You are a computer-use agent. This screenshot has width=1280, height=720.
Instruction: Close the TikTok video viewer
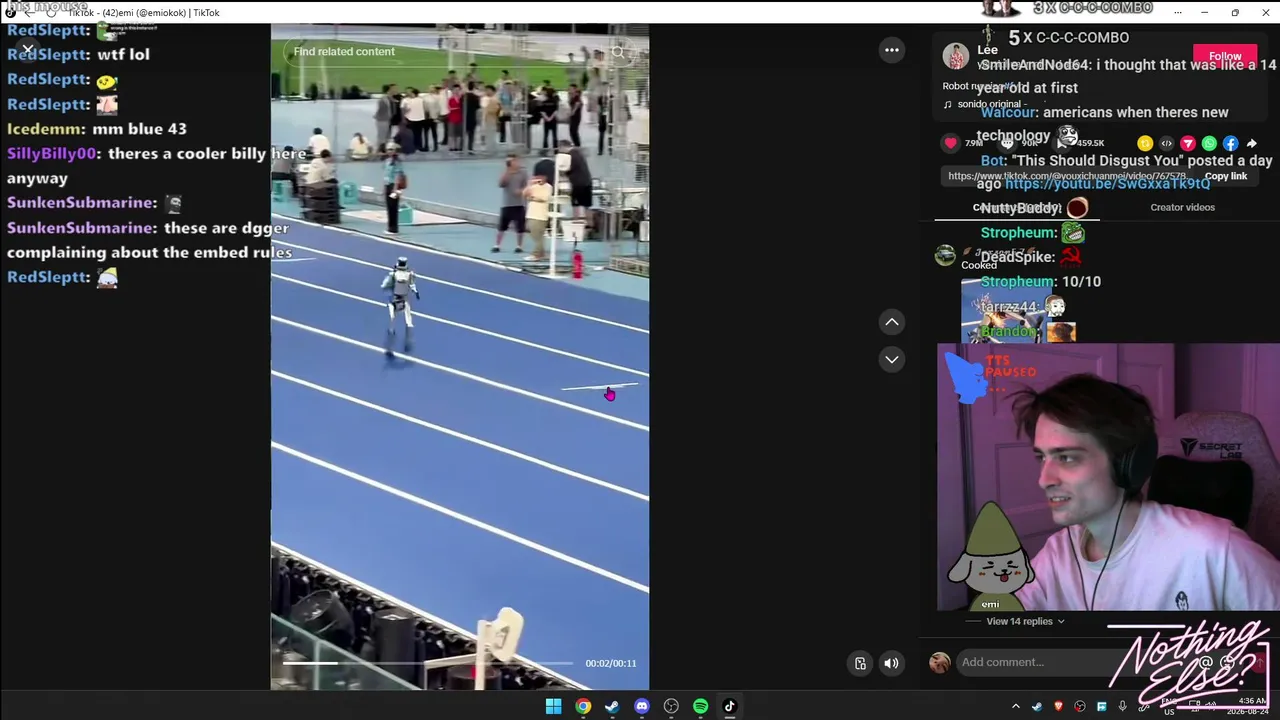(x=27, y=48)
